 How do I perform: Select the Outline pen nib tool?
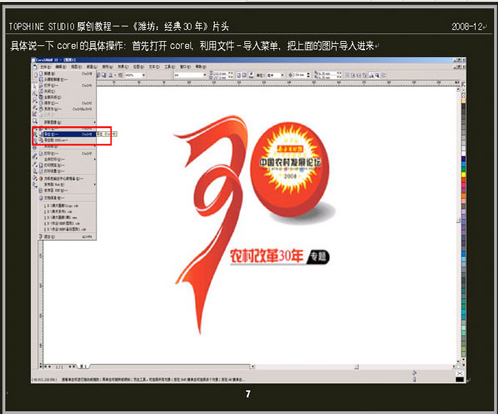point(35,171)
